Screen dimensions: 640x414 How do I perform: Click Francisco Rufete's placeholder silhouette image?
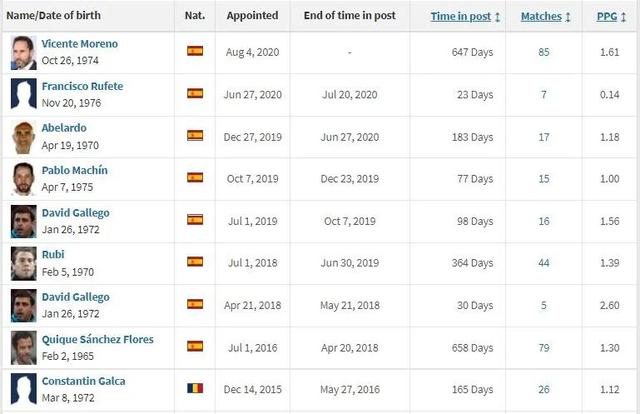click(24, 94)
